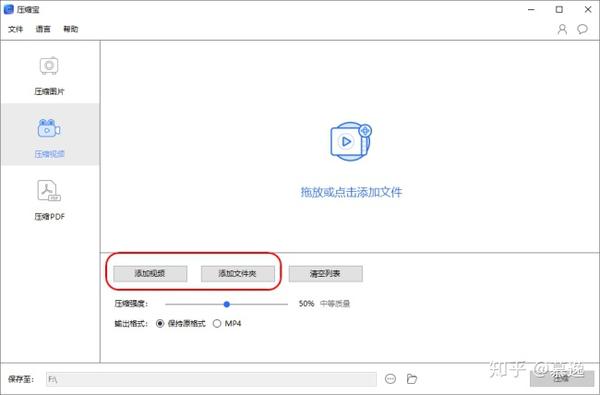Select the 压缩图片 sidebar icon

point(49,66)
